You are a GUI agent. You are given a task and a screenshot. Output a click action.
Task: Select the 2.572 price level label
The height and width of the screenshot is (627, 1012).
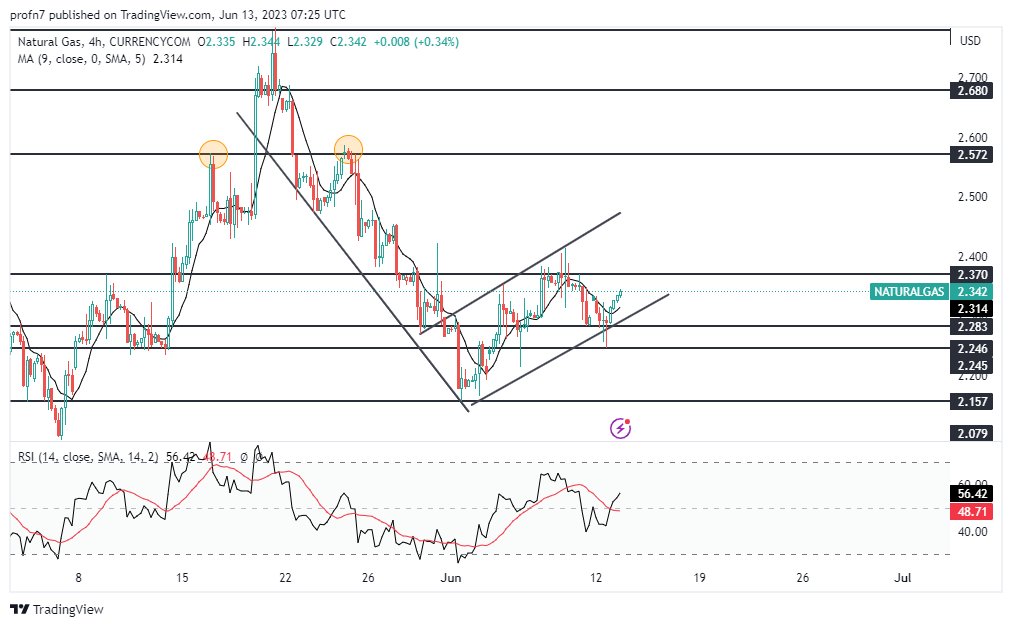click(971, 154)
